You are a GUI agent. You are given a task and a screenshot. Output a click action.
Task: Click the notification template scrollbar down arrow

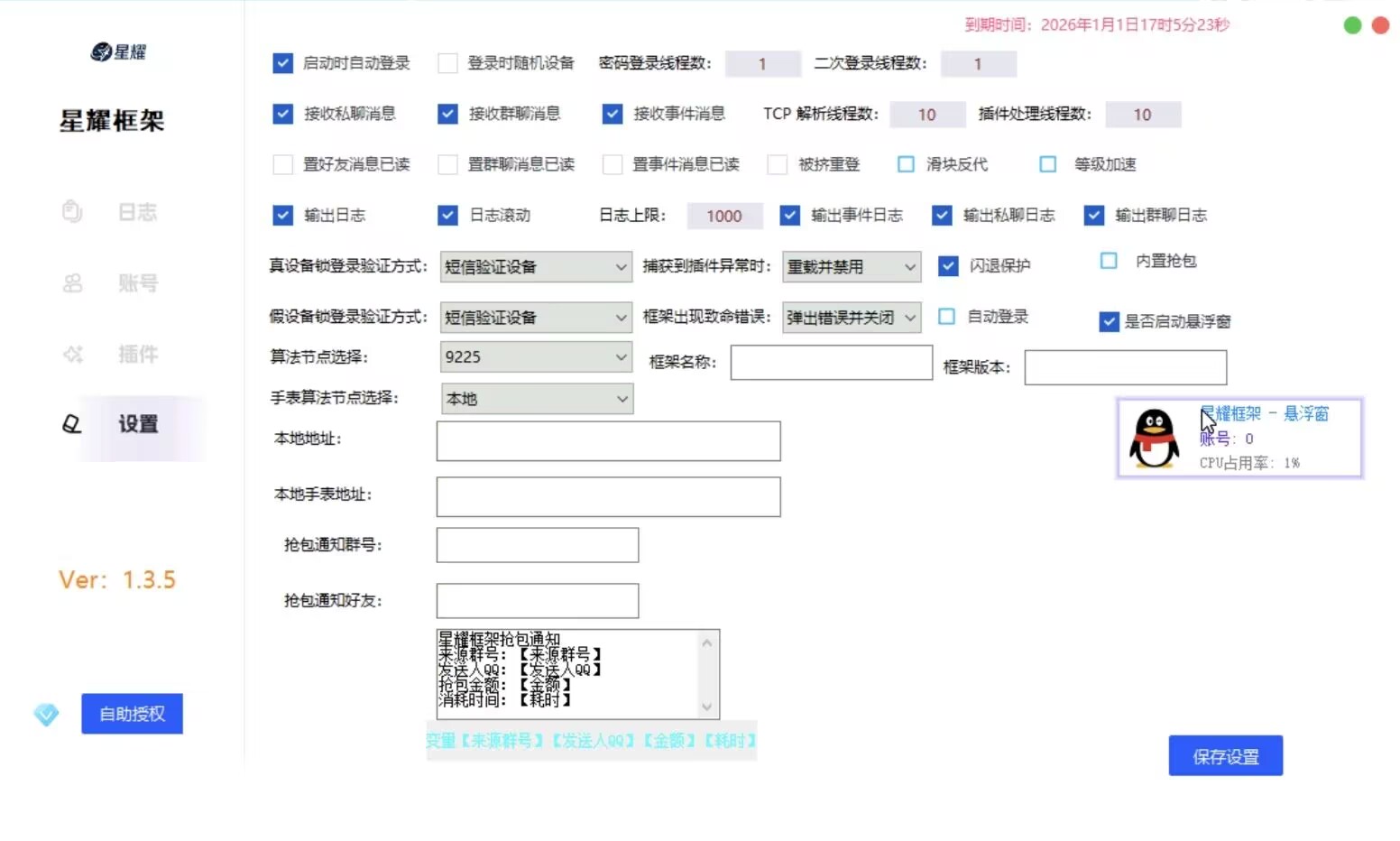tap(707, 707)
